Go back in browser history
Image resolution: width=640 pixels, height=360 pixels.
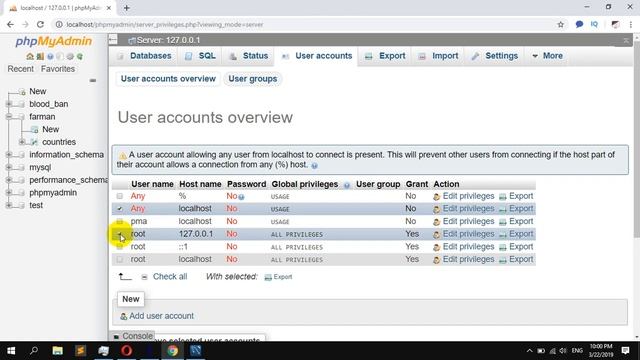(x=10, y=24)
